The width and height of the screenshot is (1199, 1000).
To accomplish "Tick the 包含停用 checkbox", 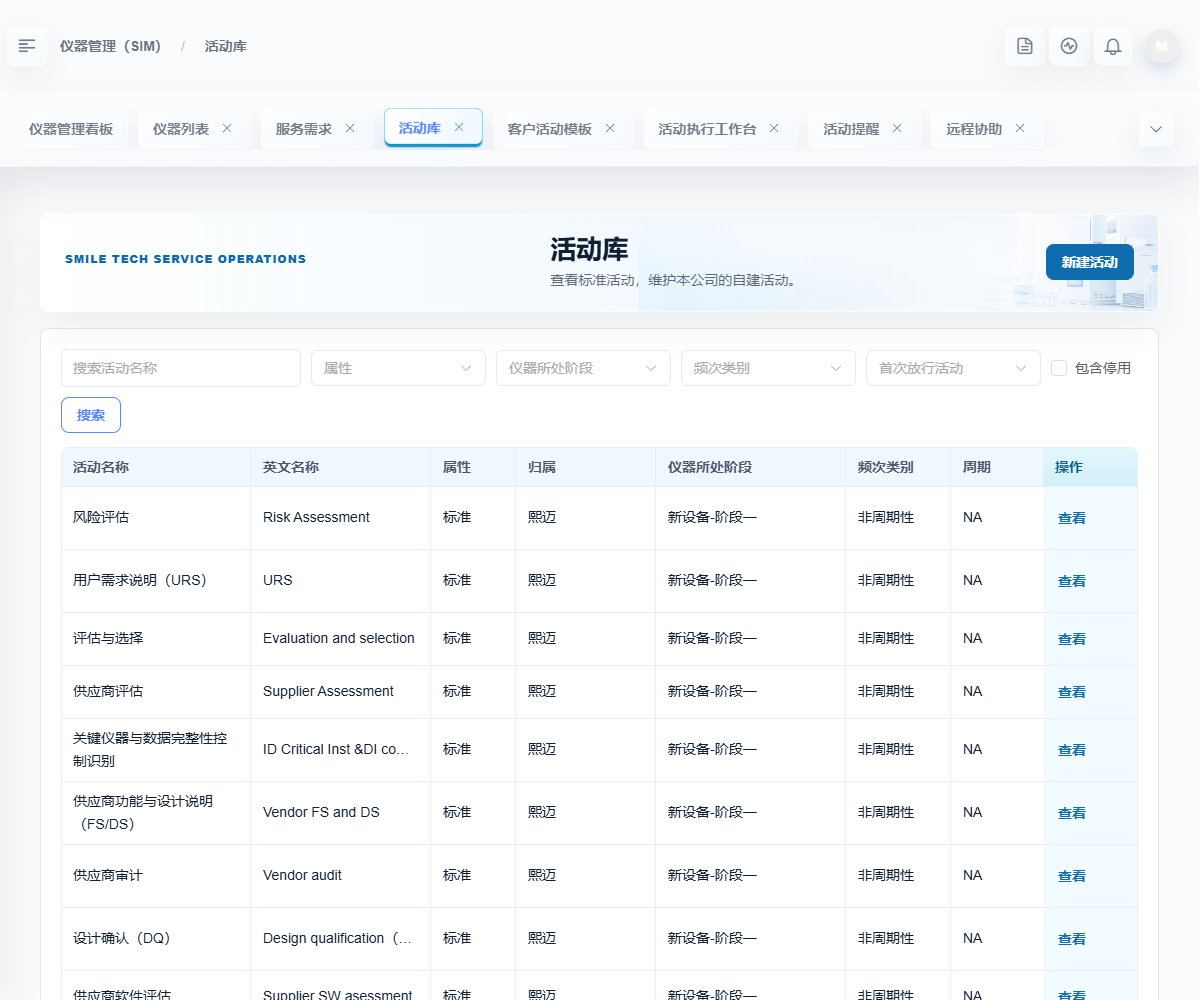I will 1059,368.
